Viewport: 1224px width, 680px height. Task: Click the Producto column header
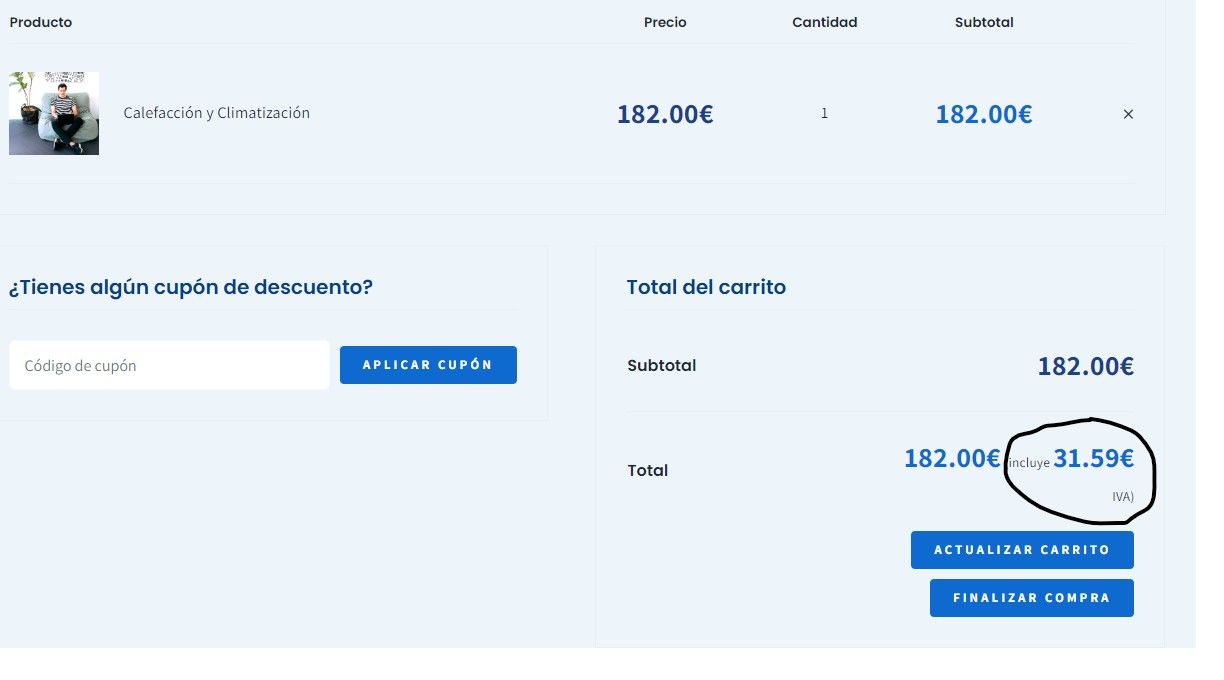41,22
